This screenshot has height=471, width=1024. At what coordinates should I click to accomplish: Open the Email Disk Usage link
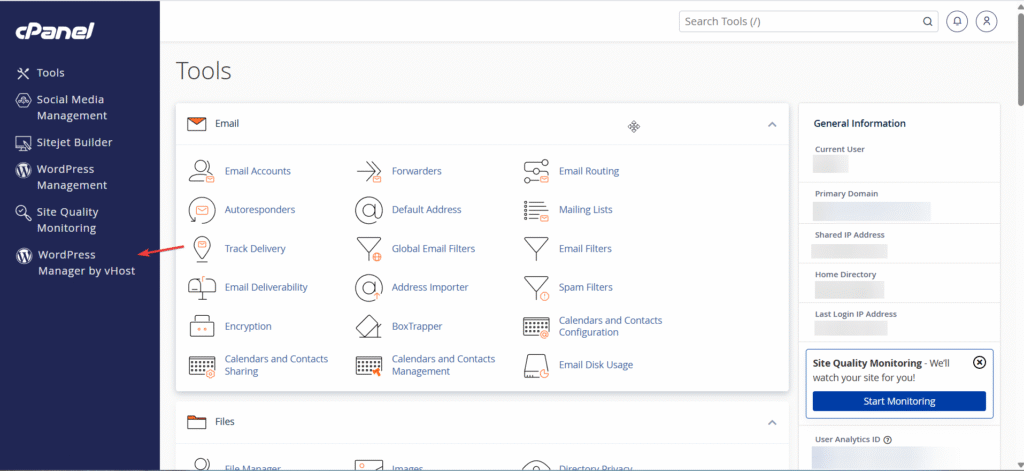tap(596, 365)
